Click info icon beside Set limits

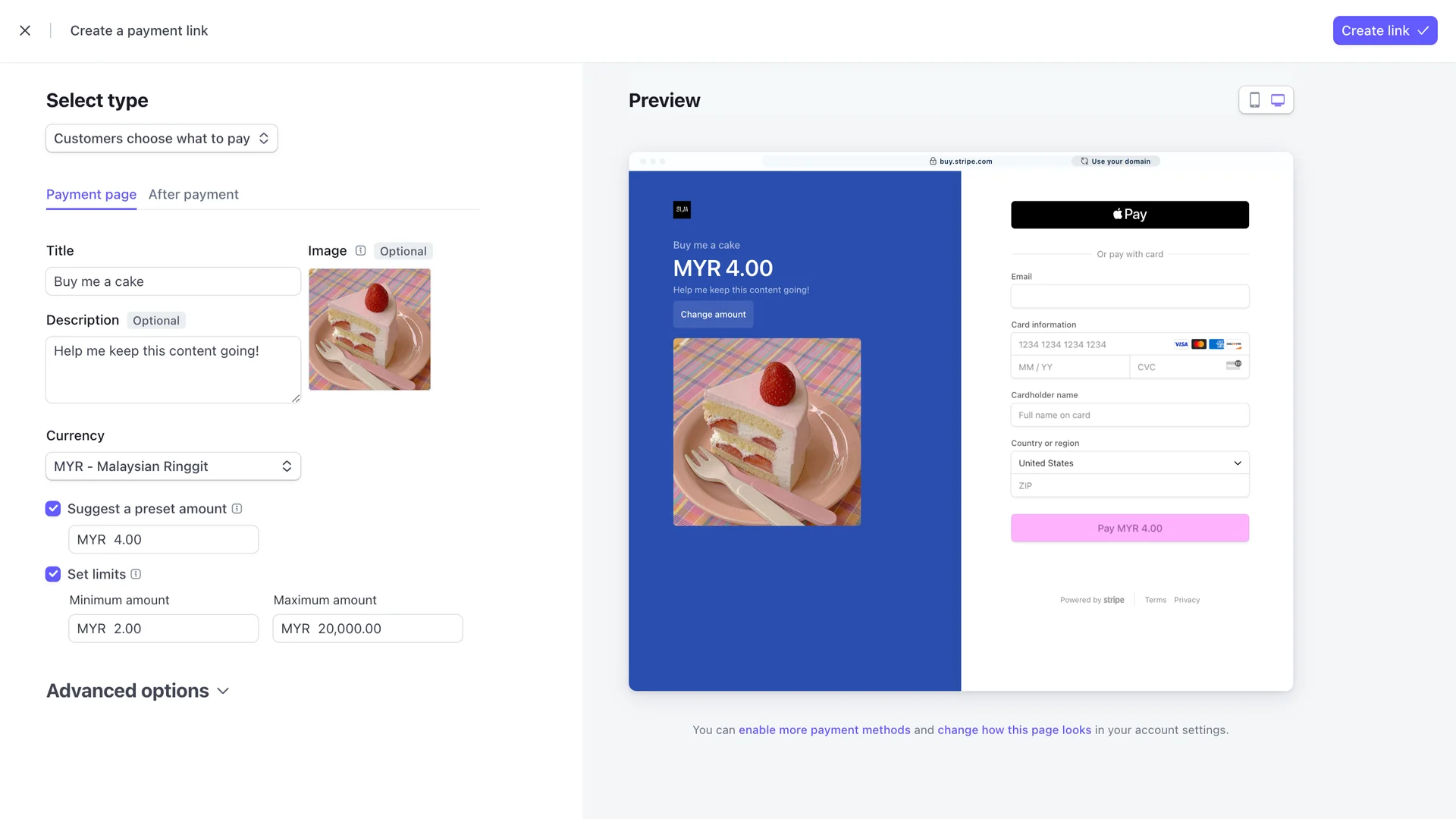136,574
